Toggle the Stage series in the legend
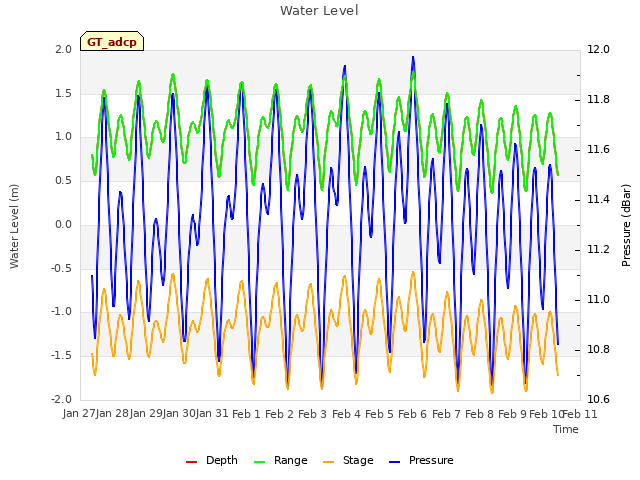 [x=348, y=460]
